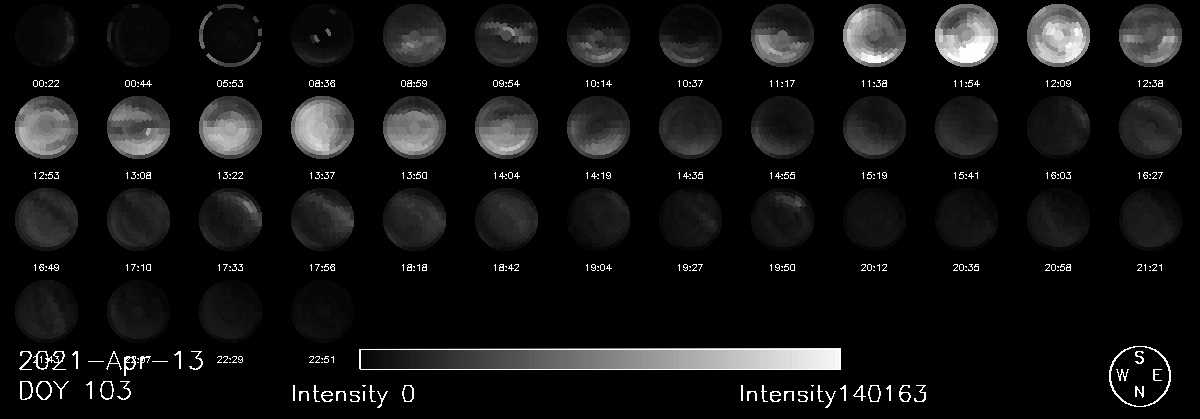
Task: Click the Intensity140163 maximum label
Action: point(833,394)
